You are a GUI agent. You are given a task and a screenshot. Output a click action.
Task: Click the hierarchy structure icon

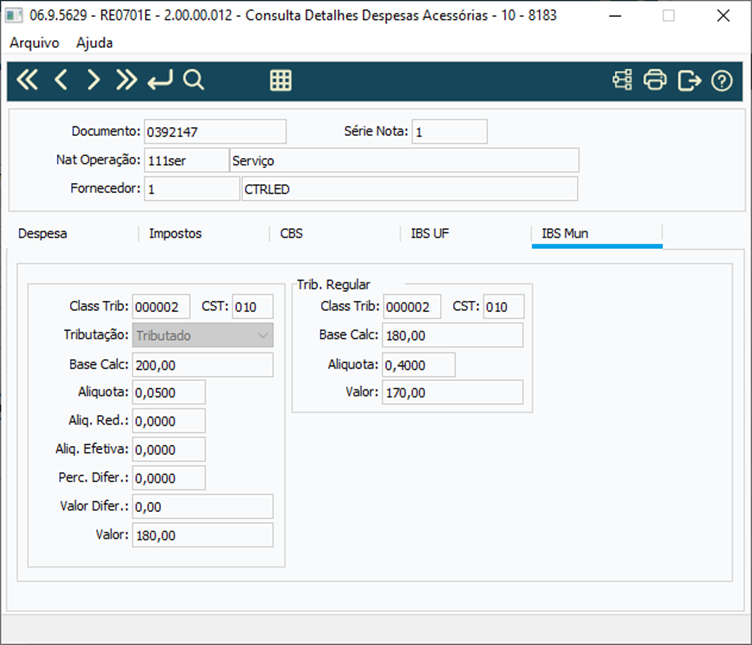pyautogui.click(x=623, y=80)
